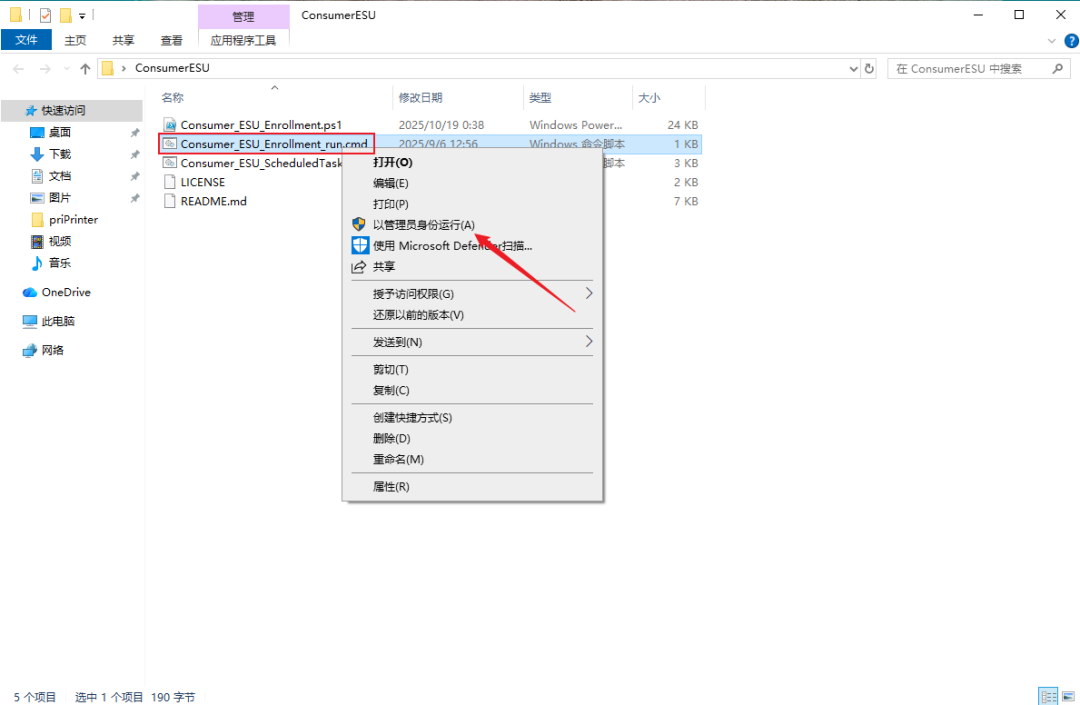Switch to large icons view in status bar
This screenshot has height=705, width=1080.
click(1066, 696)
